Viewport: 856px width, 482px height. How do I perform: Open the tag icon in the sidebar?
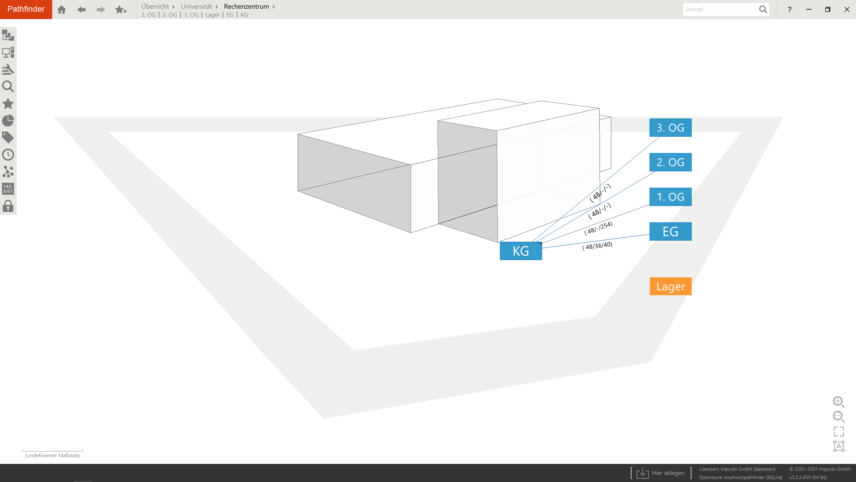(x=8, y=137)
